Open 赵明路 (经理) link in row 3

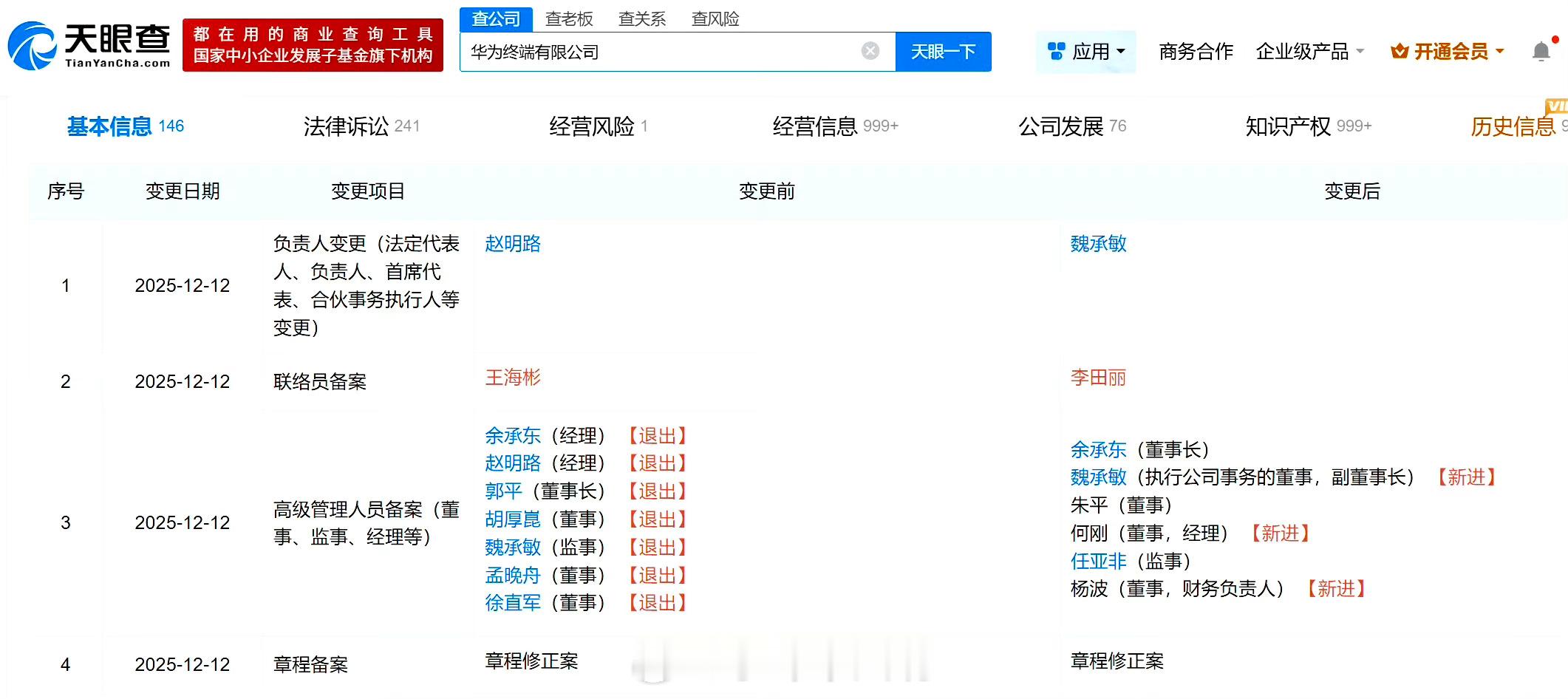(x=513, y=463)
